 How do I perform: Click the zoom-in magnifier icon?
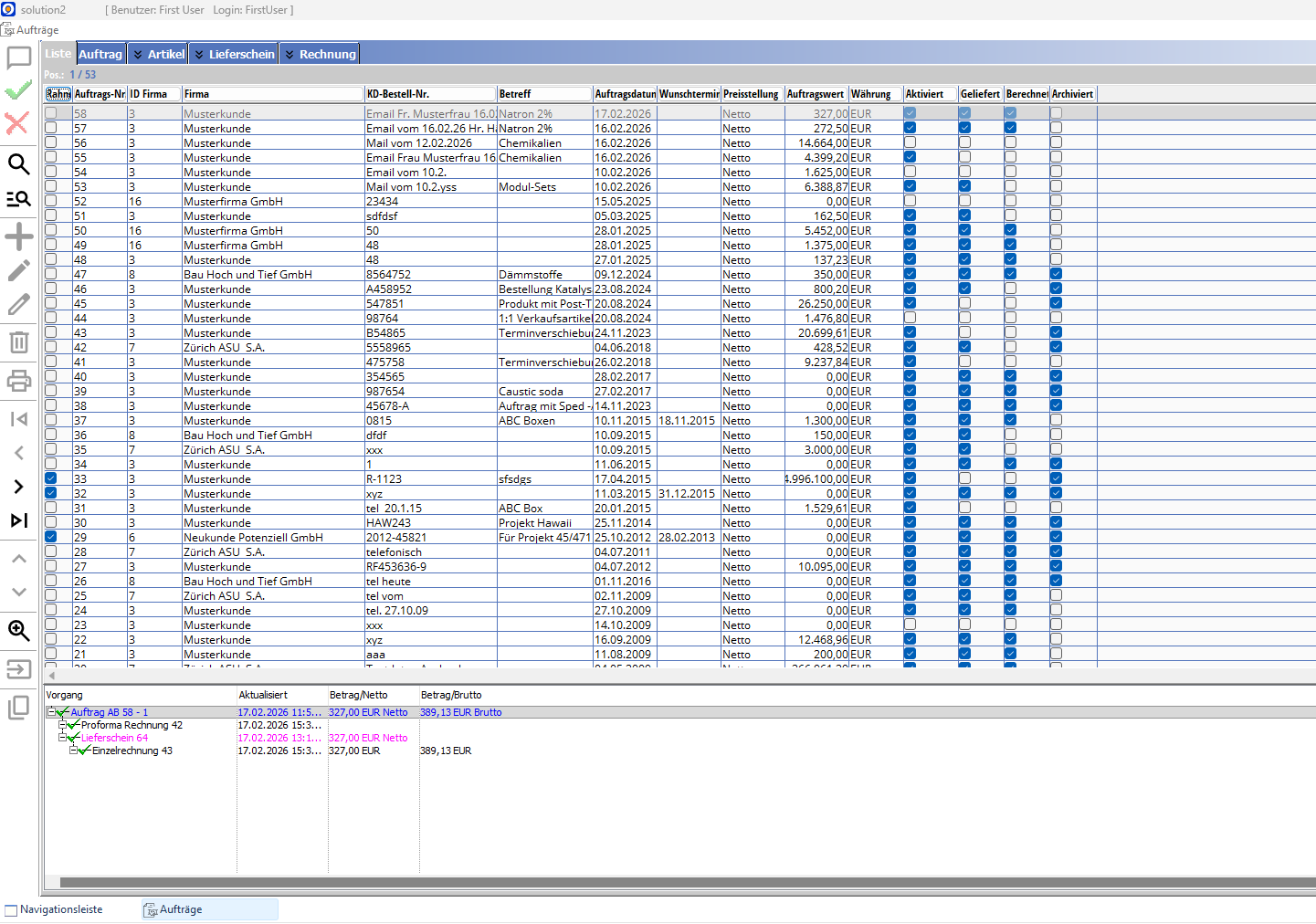click(18, 631)
